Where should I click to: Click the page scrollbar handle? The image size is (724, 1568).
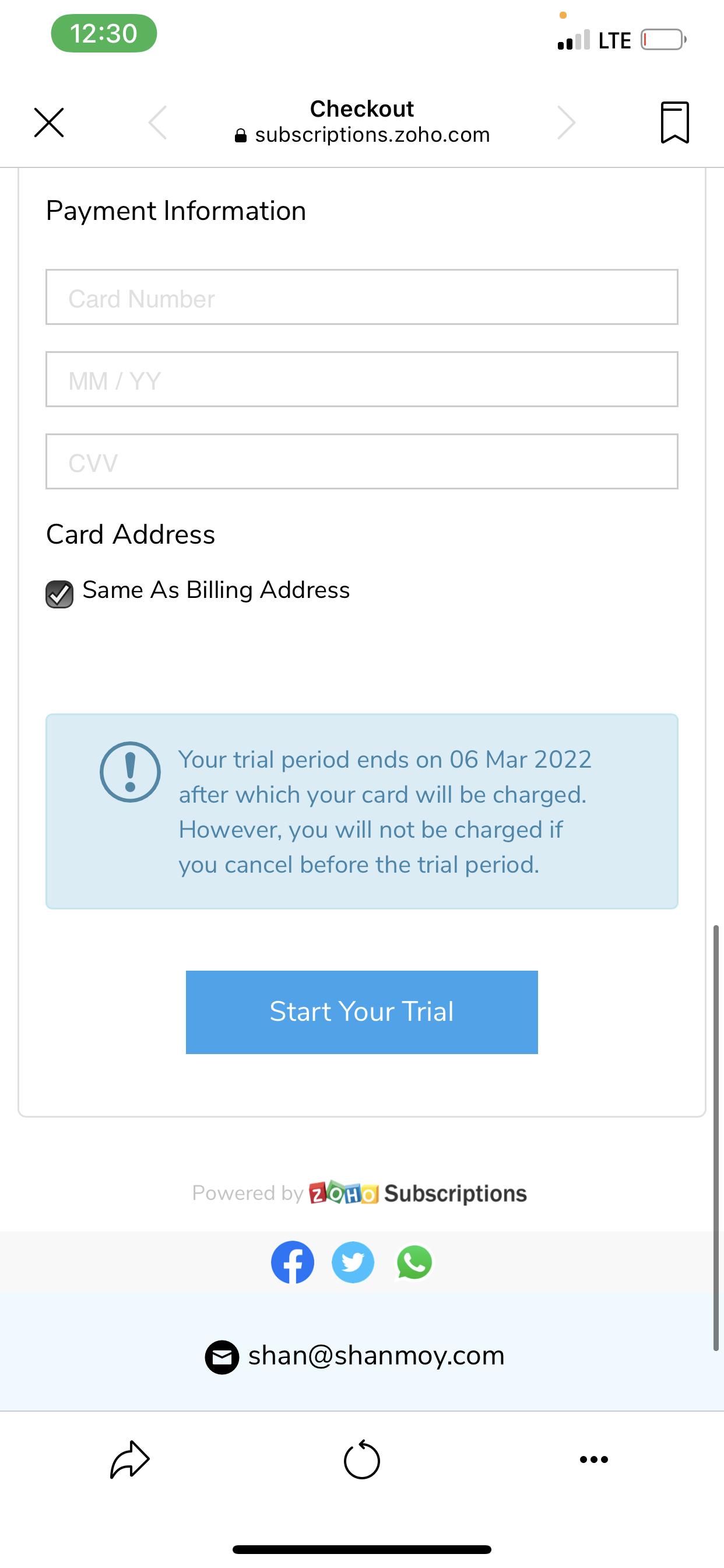tap(716, 1137)
